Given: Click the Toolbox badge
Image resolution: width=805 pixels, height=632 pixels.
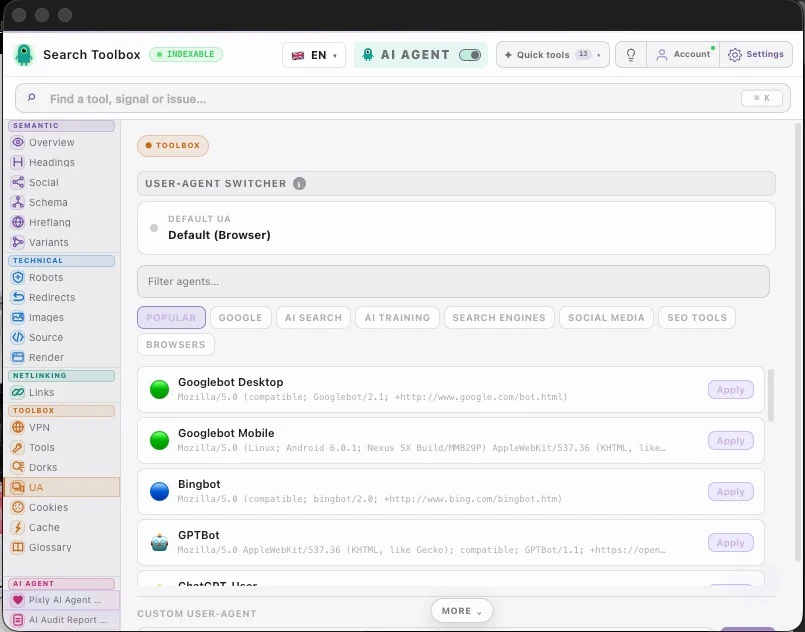Looking at the screenshot, I should (x=173, y=145).
